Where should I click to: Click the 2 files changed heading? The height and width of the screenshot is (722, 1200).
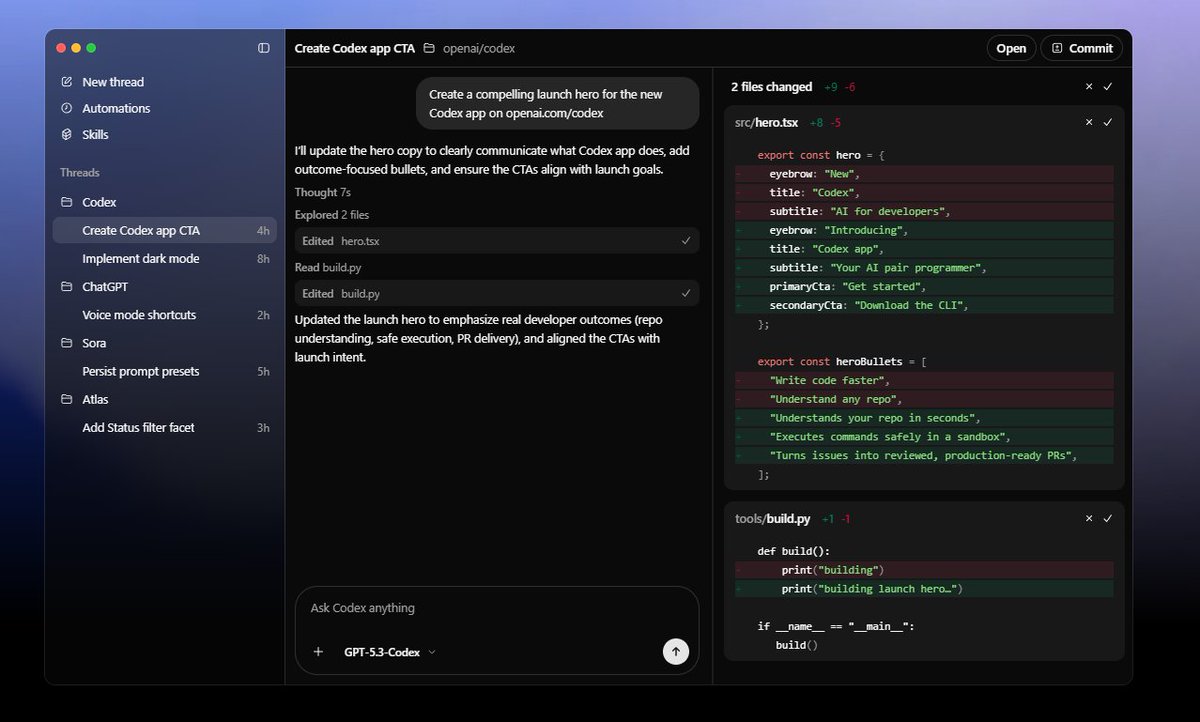[x=771, y=87]
